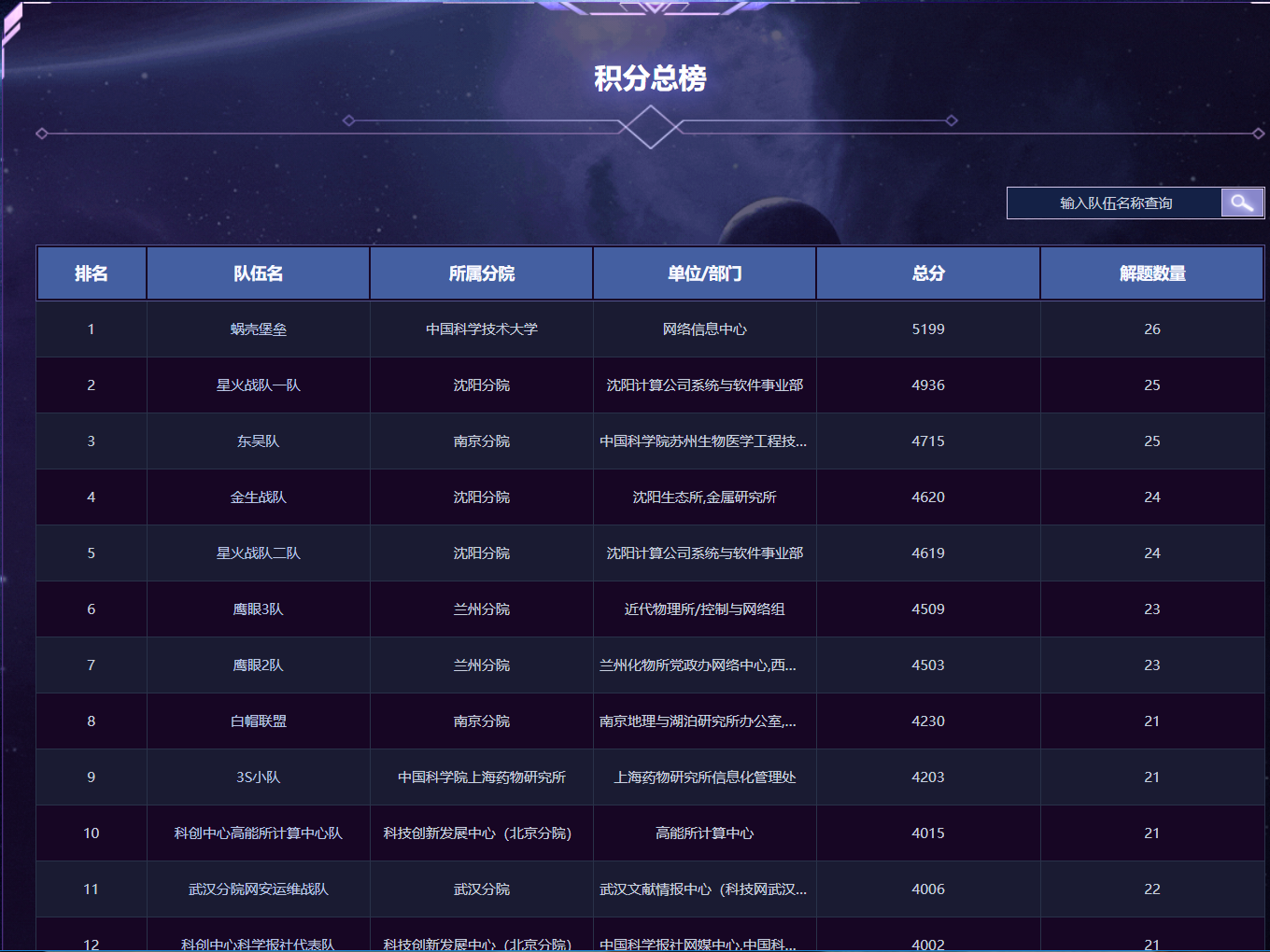Click team name 金生战队

259,497
